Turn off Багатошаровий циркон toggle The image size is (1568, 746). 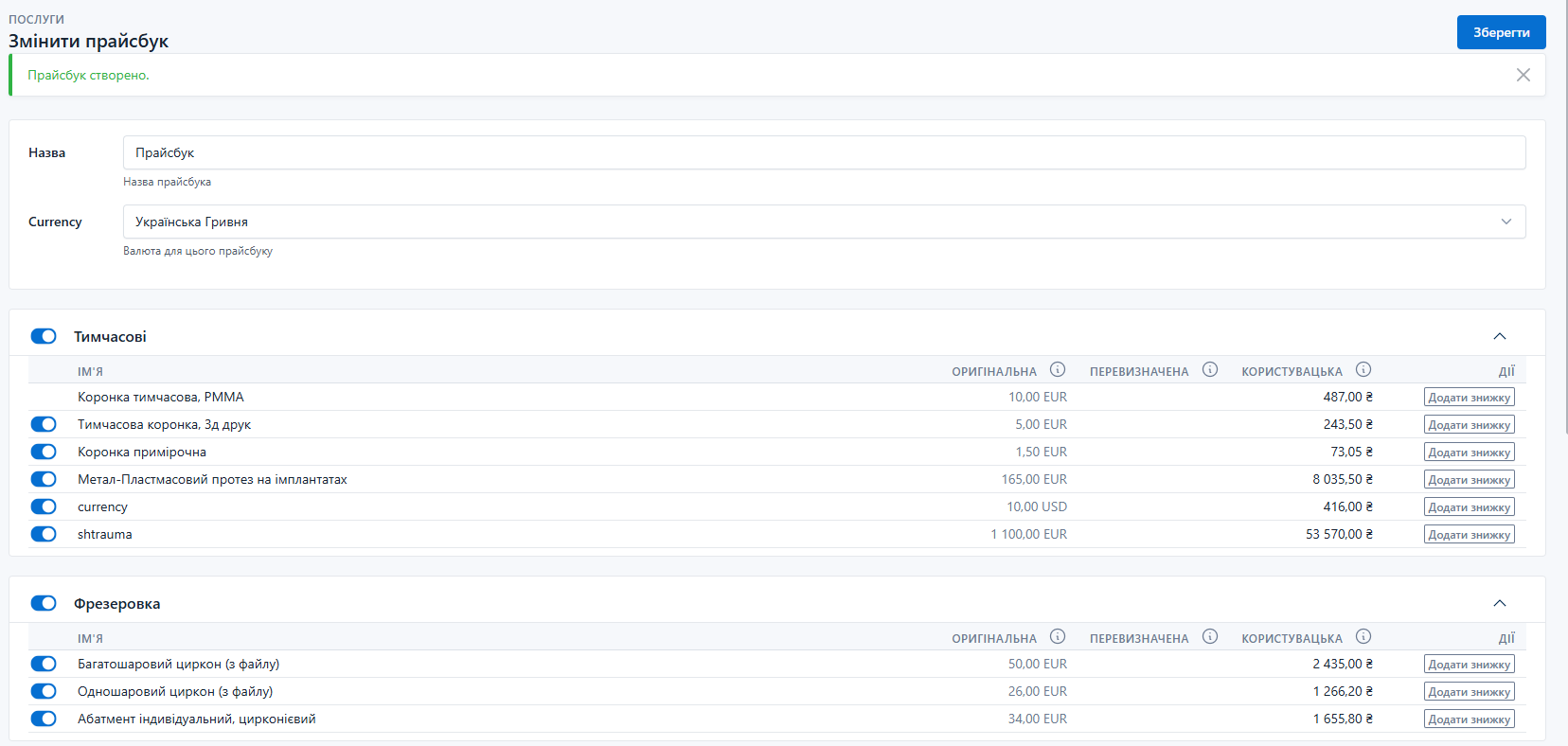44,664
